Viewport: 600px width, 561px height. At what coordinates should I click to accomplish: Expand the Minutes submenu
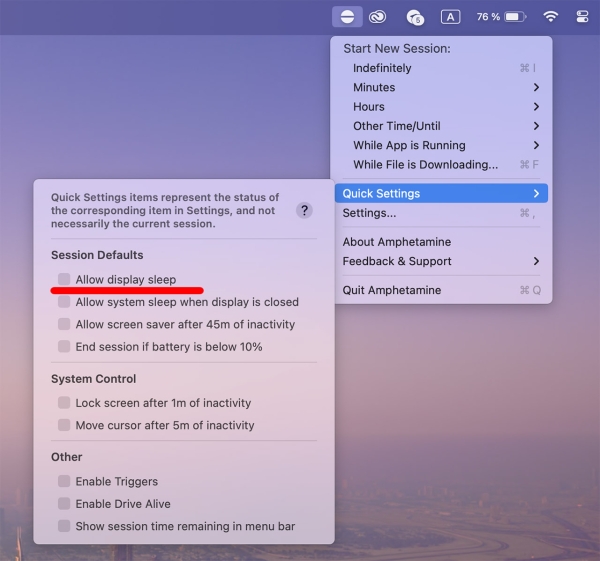pyautogui.click(x=441, y=87)
